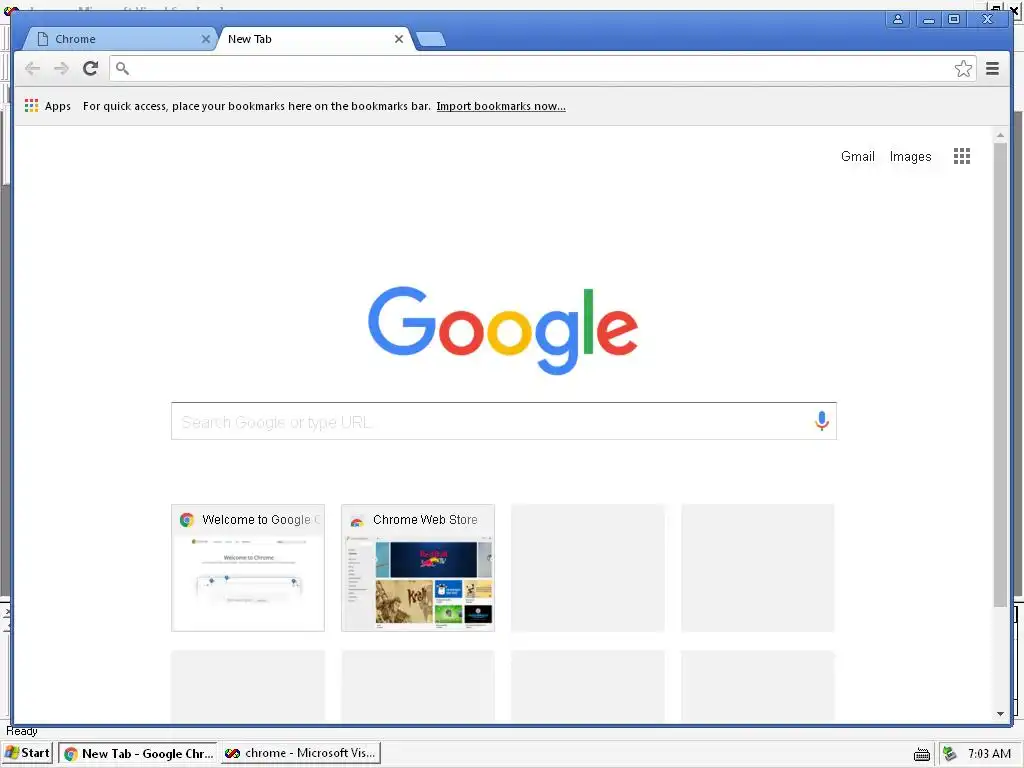This screenshot has width=1024, height=768.
Task: Click the browser forward arrow
Action: (x=61, y=69)
